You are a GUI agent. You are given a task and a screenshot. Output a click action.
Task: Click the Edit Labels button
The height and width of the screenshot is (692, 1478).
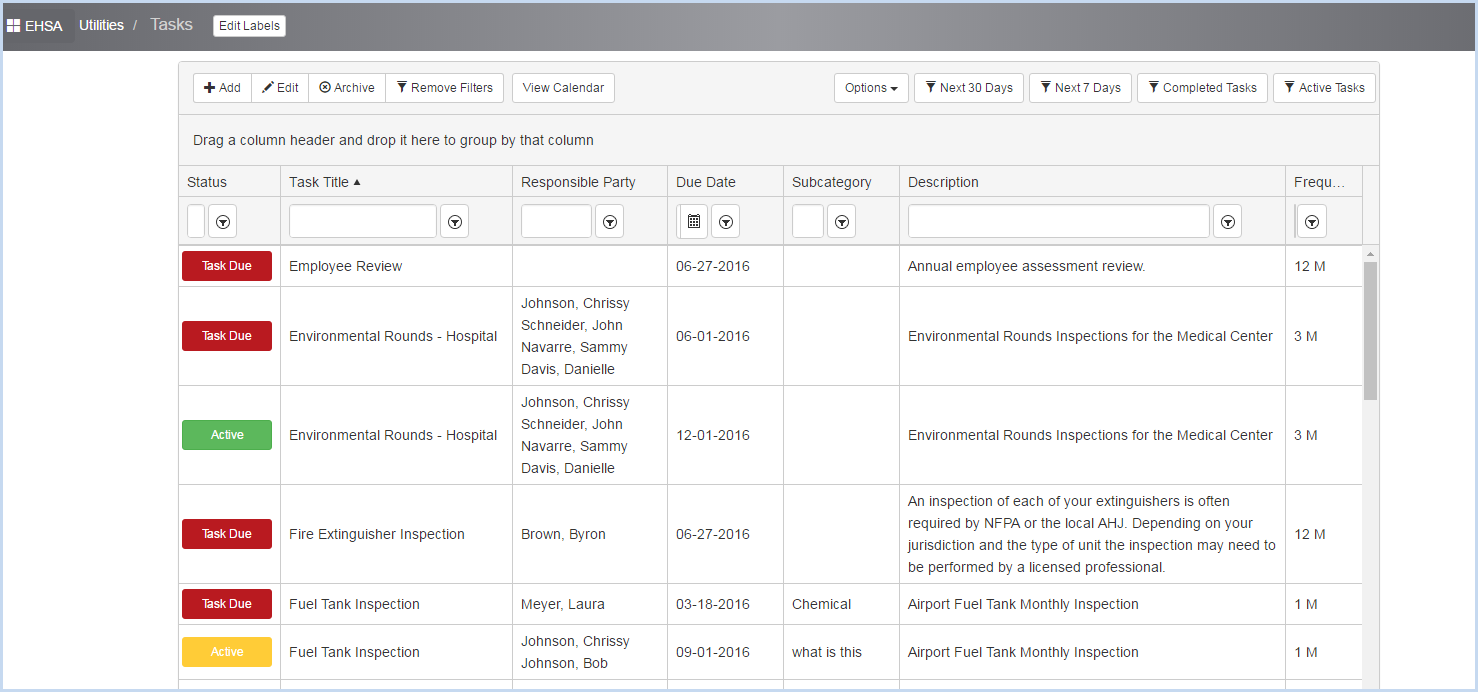[x=249, y=25]
